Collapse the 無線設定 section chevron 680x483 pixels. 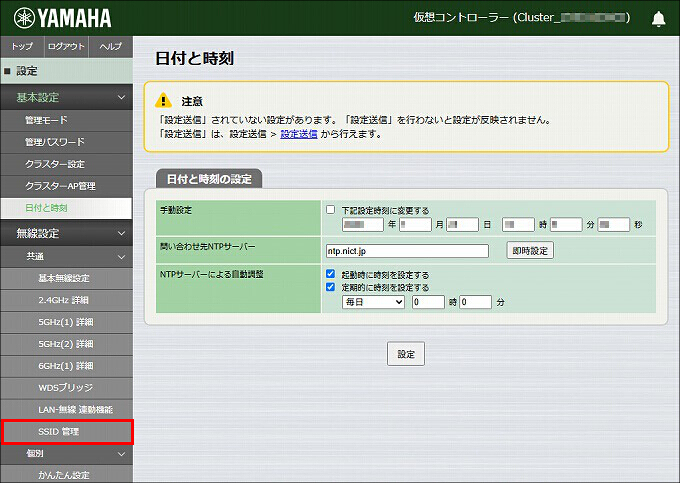click(121, 233)
